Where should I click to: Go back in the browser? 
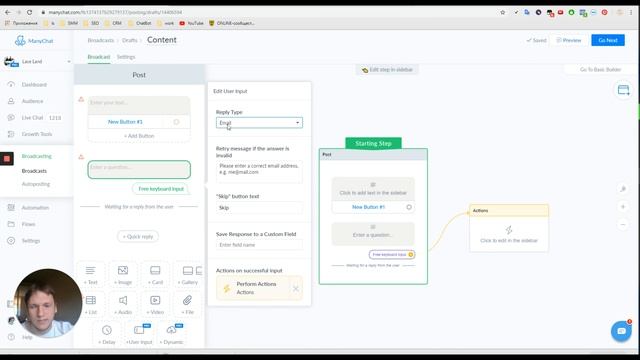click(x=8, y=12)
